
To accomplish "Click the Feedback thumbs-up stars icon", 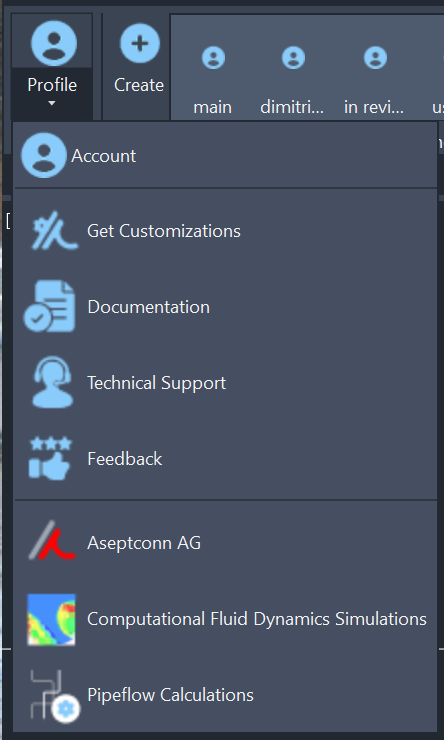I will (x=50, y=459).
